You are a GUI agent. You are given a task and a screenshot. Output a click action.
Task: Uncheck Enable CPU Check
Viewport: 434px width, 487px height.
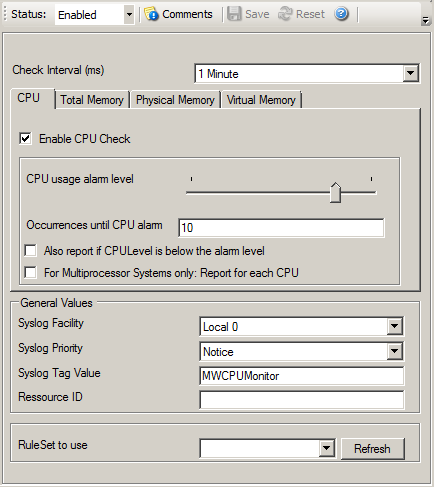26,138
